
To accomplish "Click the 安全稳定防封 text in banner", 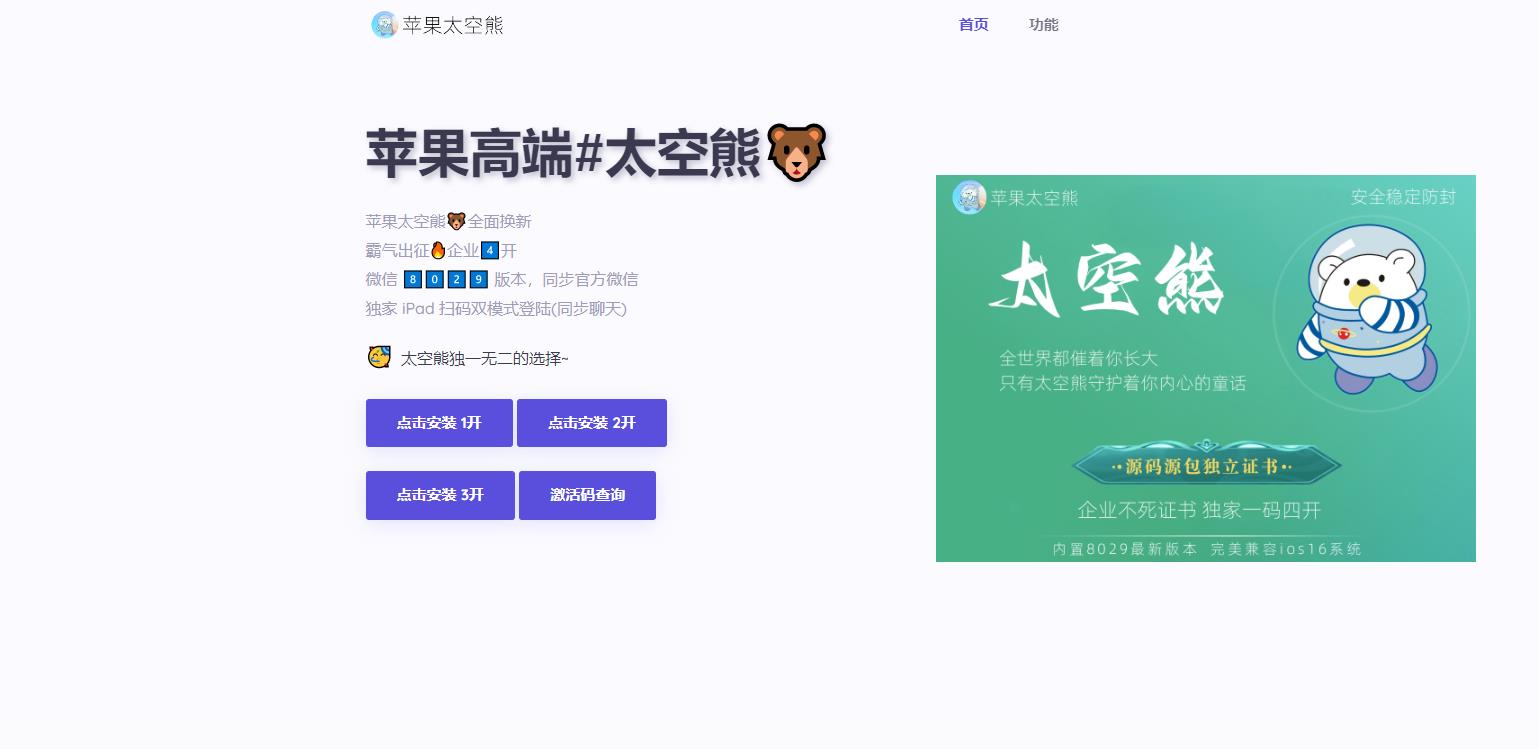I will point(1403,197).
